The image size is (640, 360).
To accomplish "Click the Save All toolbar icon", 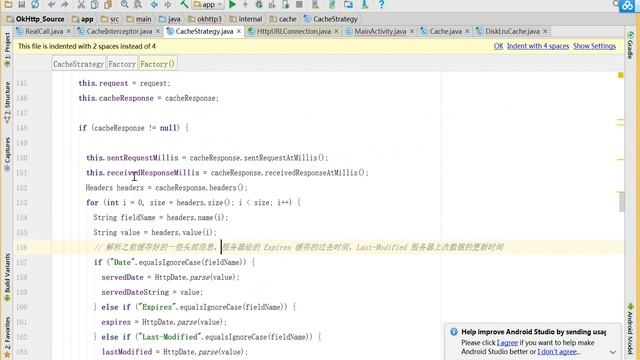I will tap(22, 4).
